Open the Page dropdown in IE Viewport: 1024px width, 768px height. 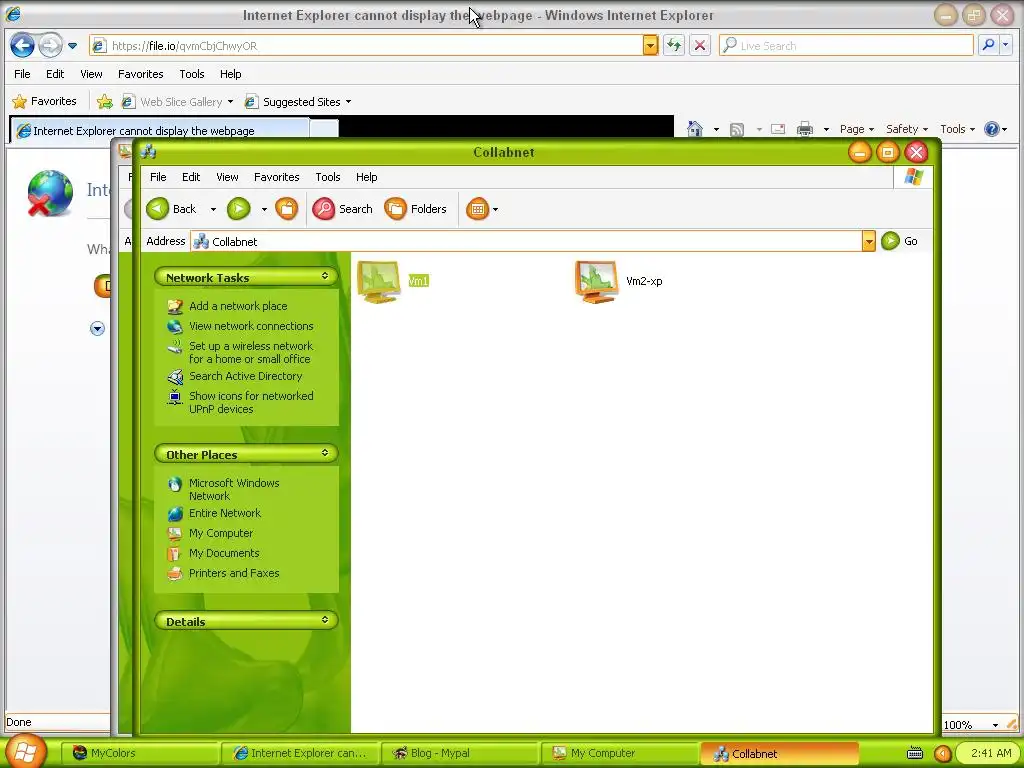tap(856, 129)
